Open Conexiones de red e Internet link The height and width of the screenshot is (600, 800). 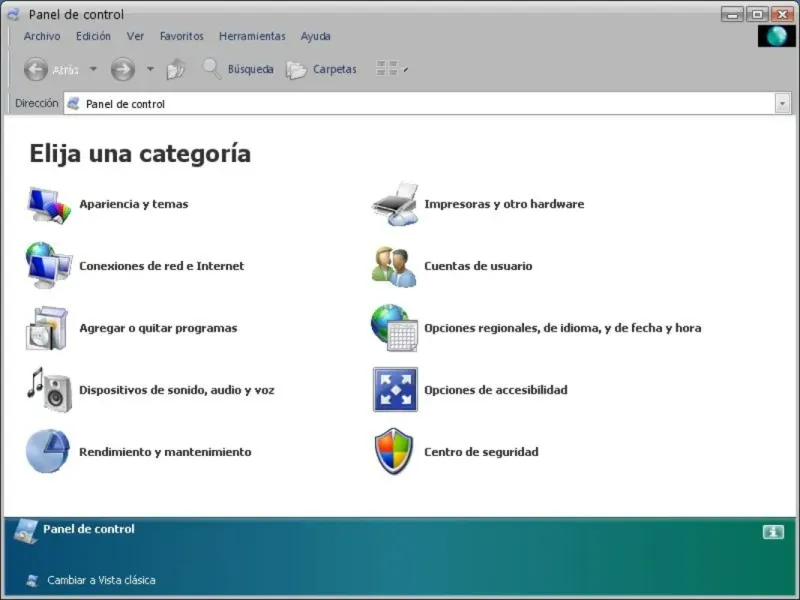point(162,266)
